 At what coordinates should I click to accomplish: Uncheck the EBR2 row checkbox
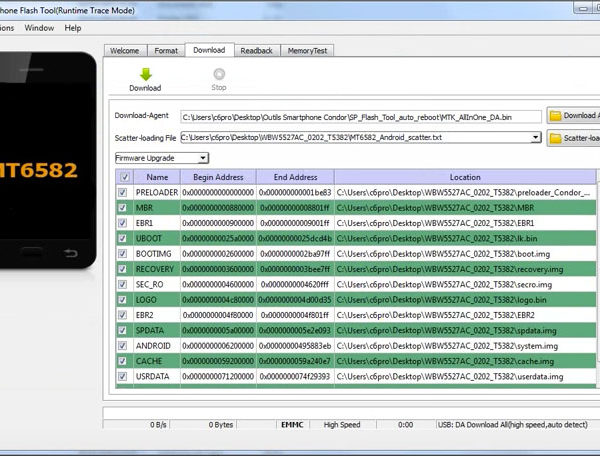click(x=122, y=315)
